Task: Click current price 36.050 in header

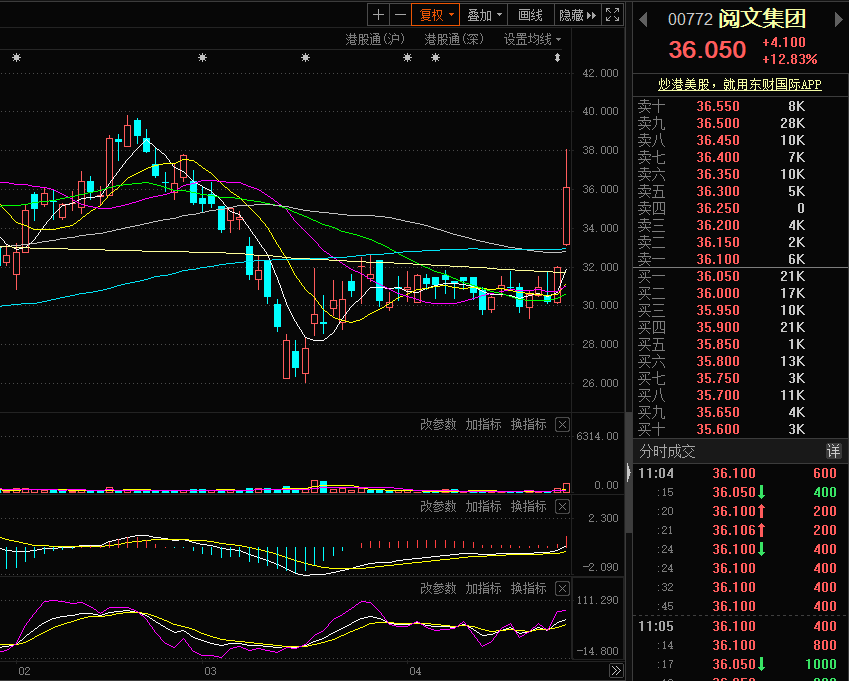Action: [x=708, y=50]
